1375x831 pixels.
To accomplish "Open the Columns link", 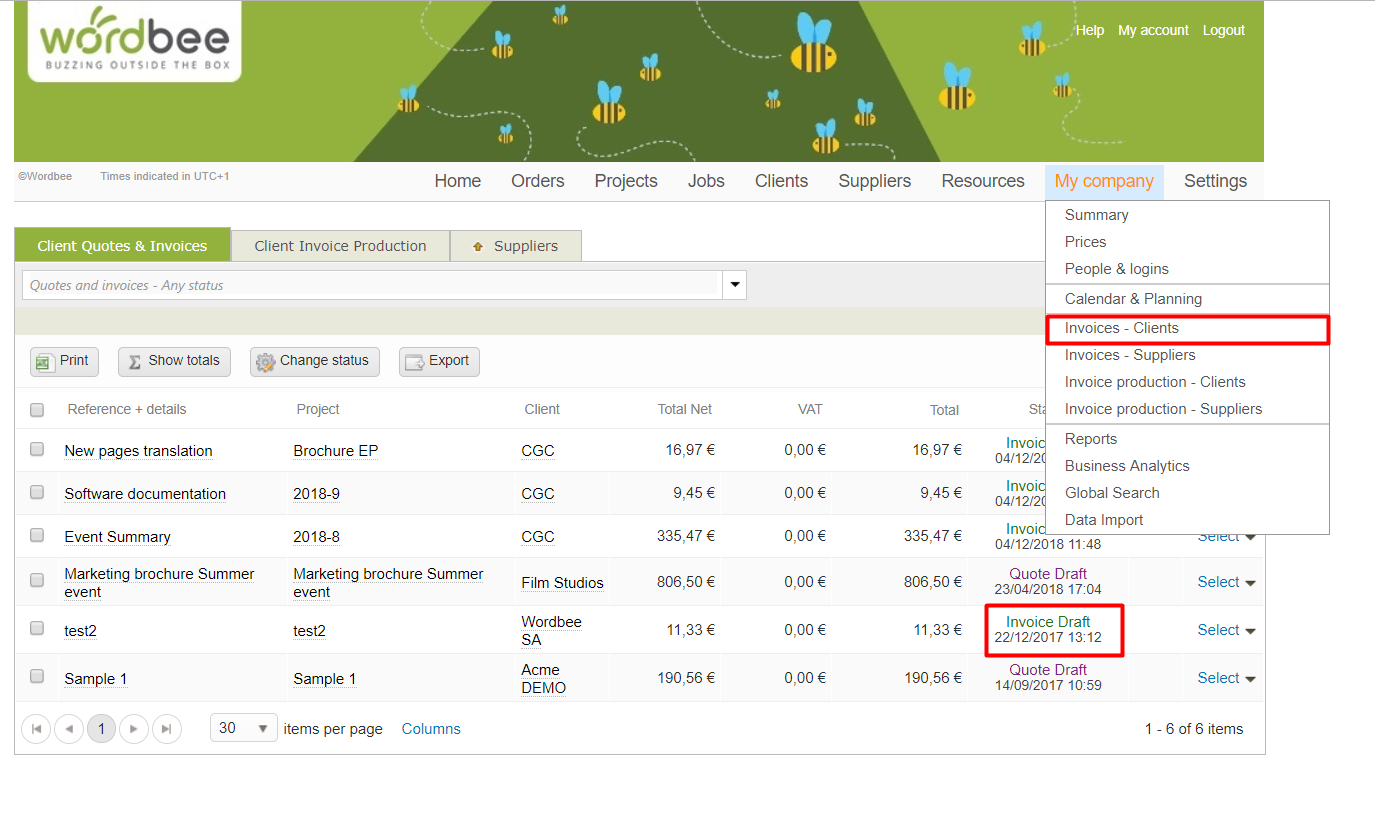I will [431, 729].
